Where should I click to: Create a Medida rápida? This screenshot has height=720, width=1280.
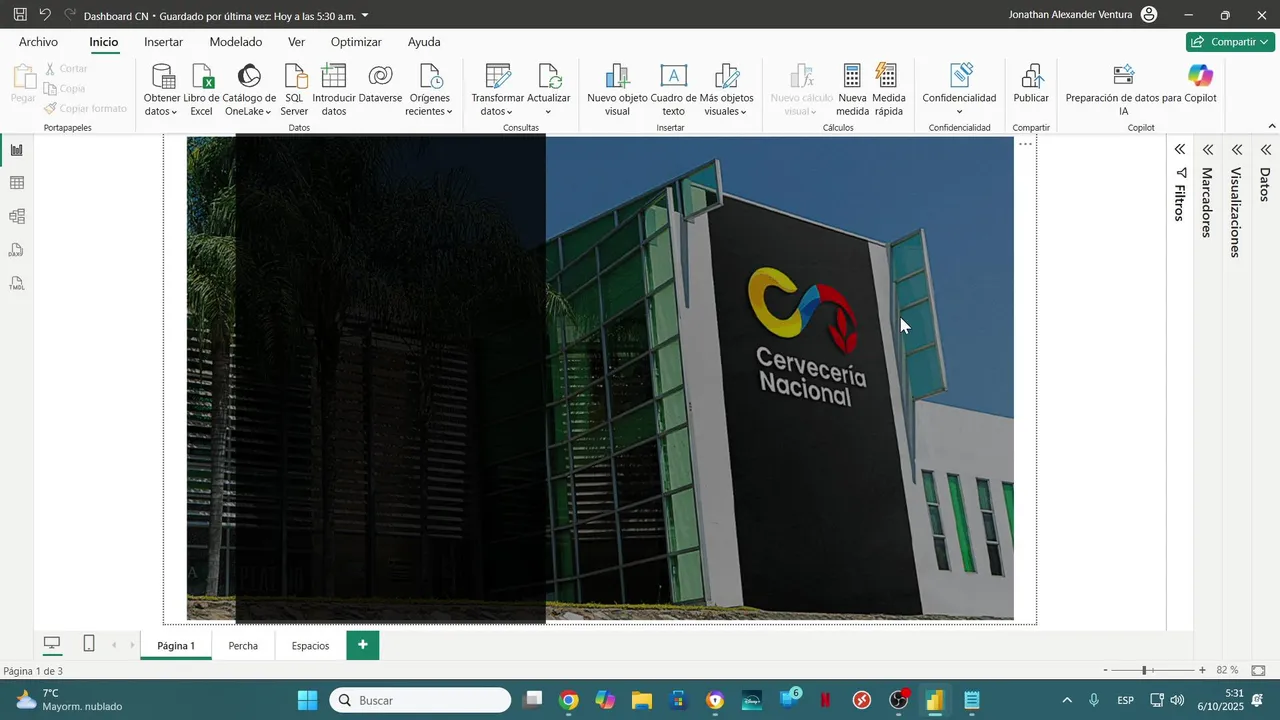click(888, 90)
